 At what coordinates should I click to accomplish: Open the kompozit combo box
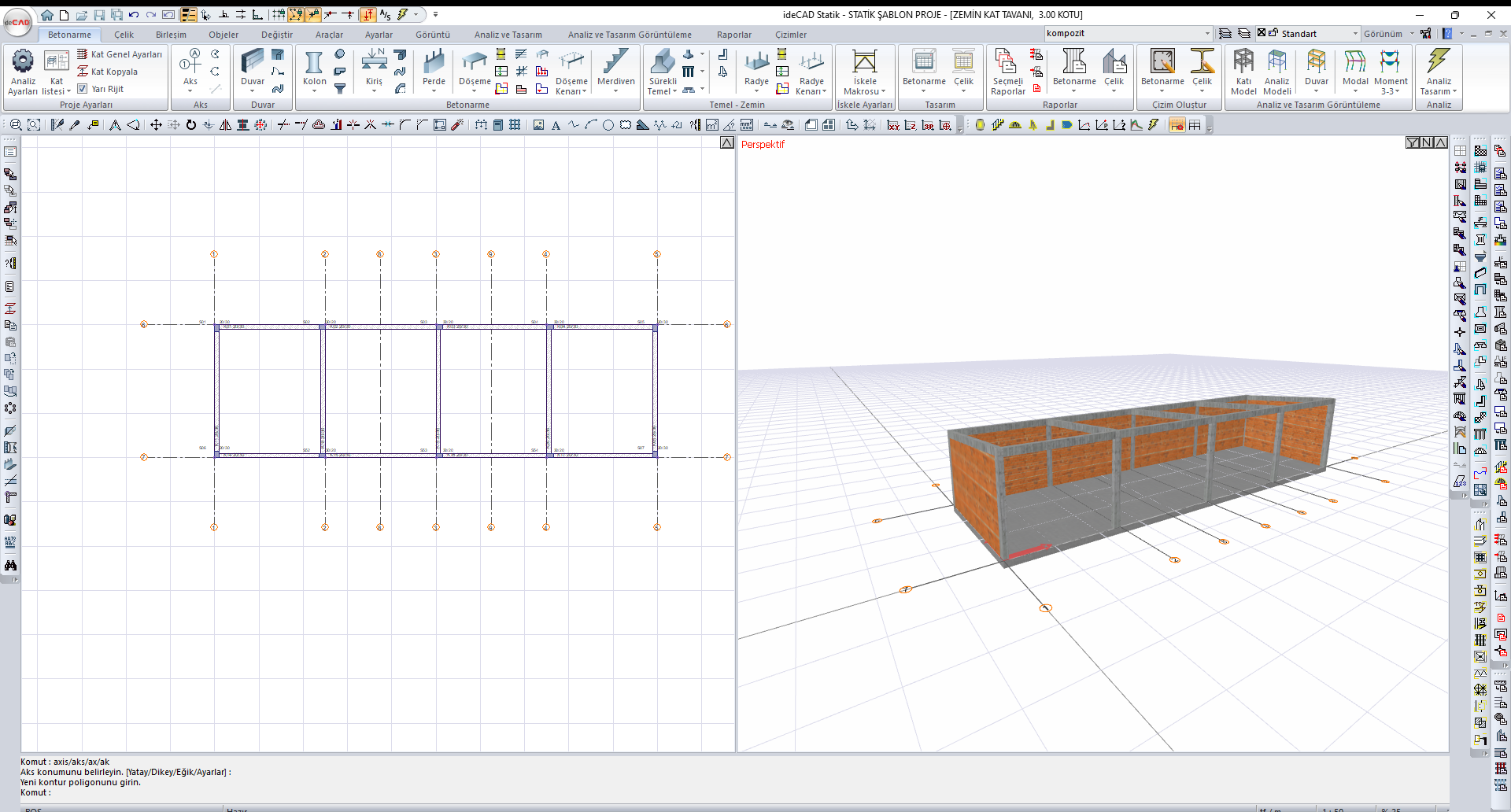[1128, 33]
